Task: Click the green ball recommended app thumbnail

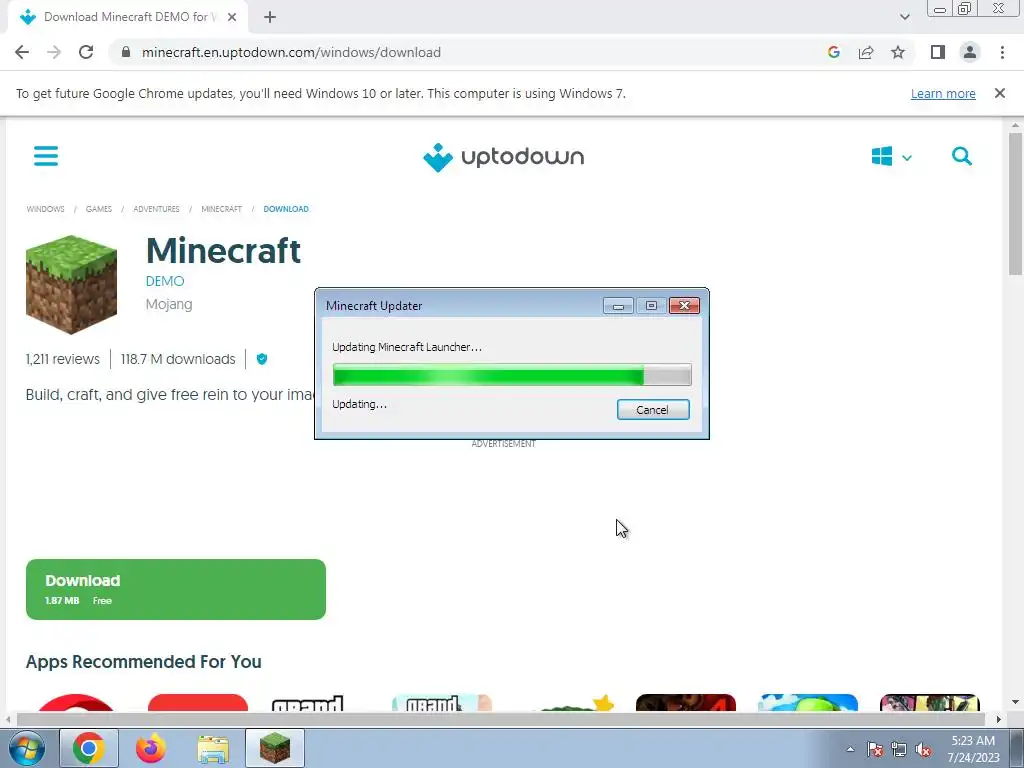Action: (x=808, y=703)
